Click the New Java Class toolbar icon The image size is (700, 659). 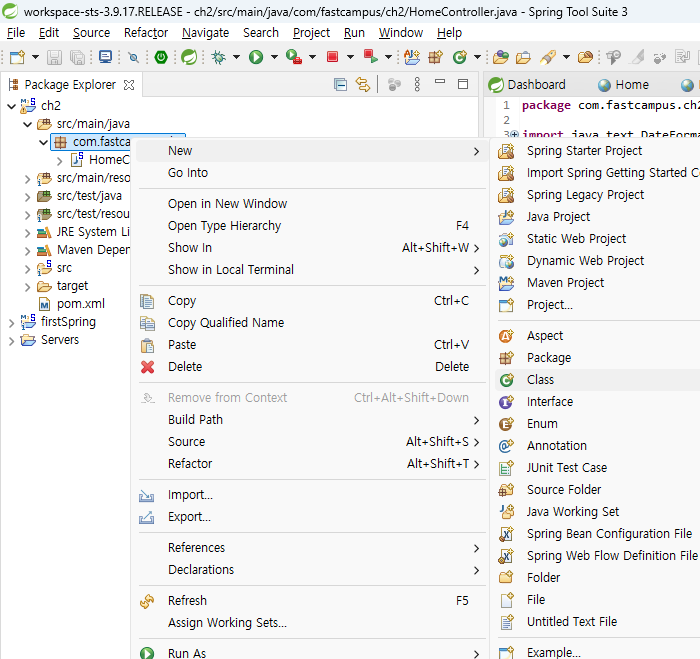click(459, 57)
